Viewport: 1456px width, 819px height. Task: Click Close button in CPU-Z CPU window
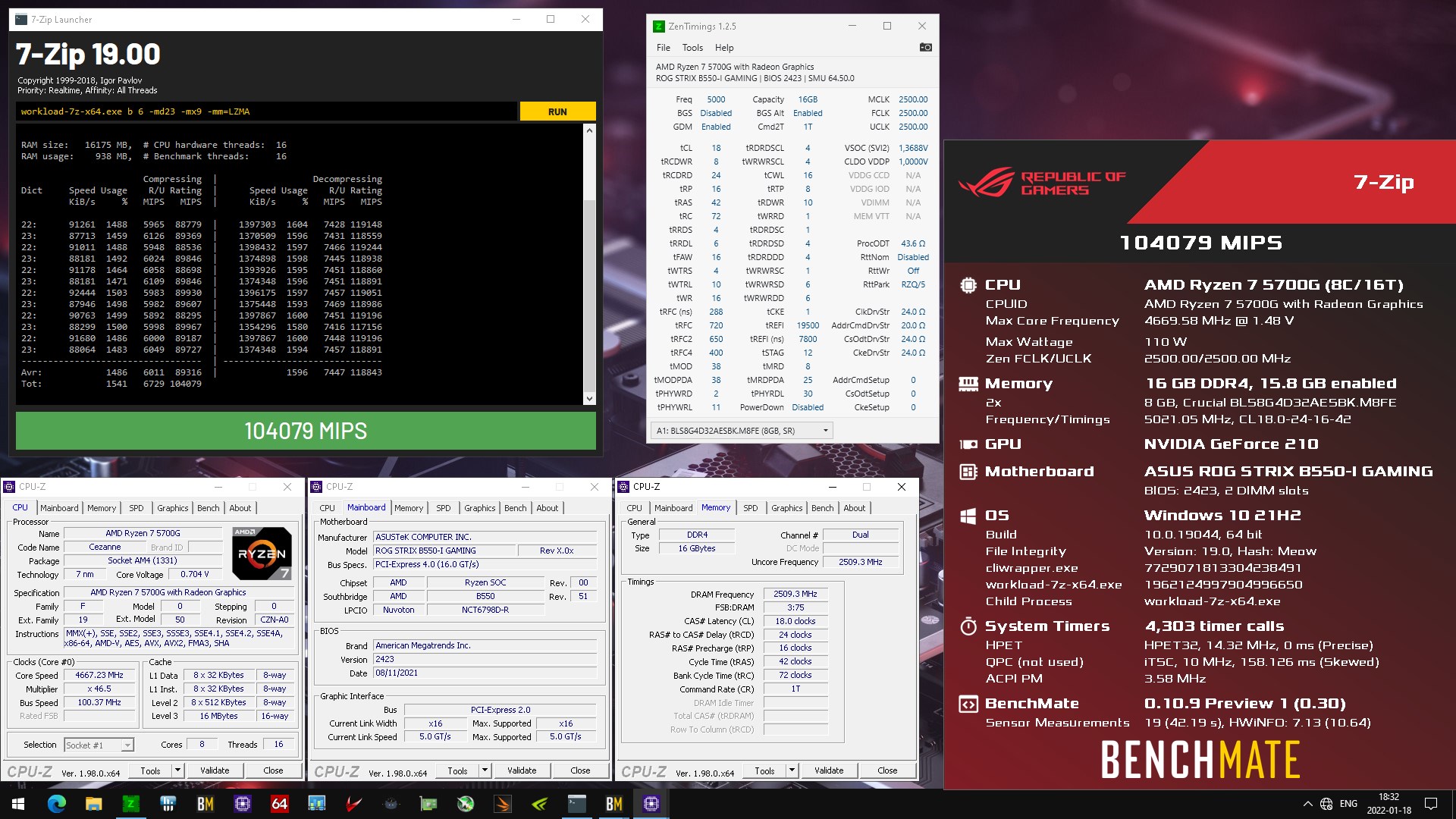tap(273, 770)
